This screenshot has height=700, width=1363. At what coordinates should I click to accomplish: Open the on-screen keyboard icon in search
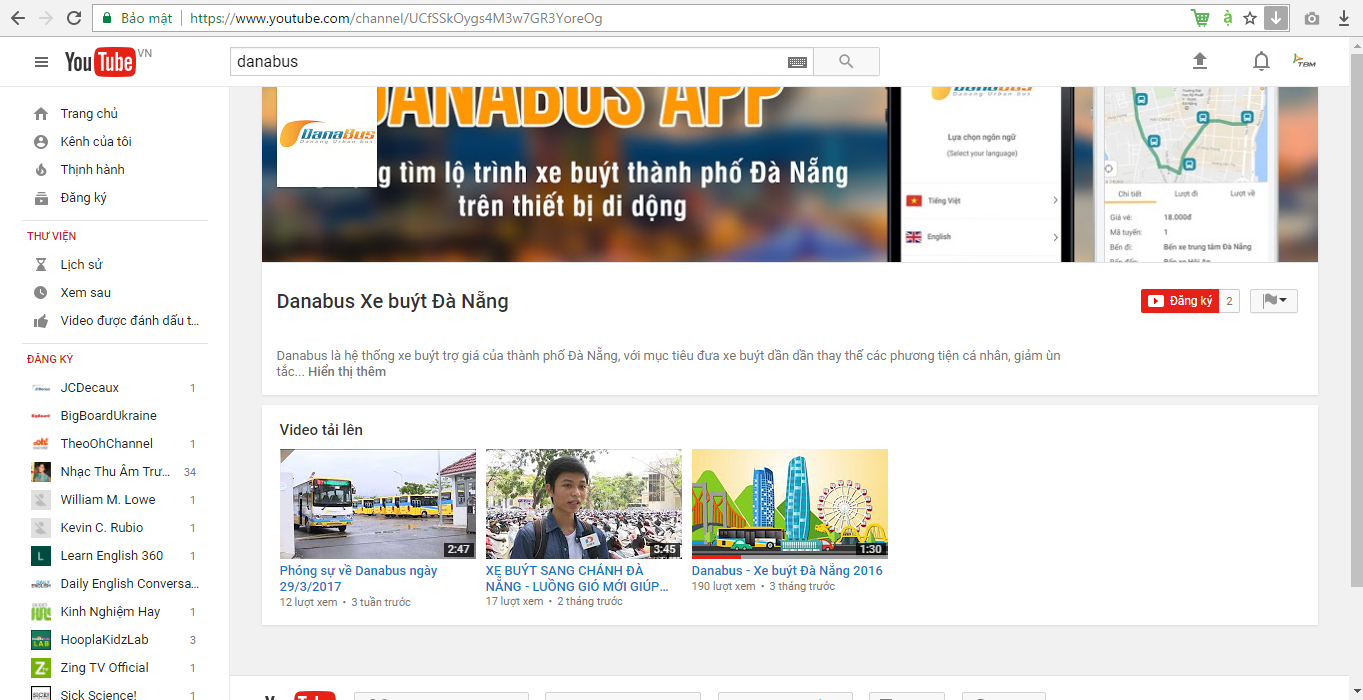797,62
